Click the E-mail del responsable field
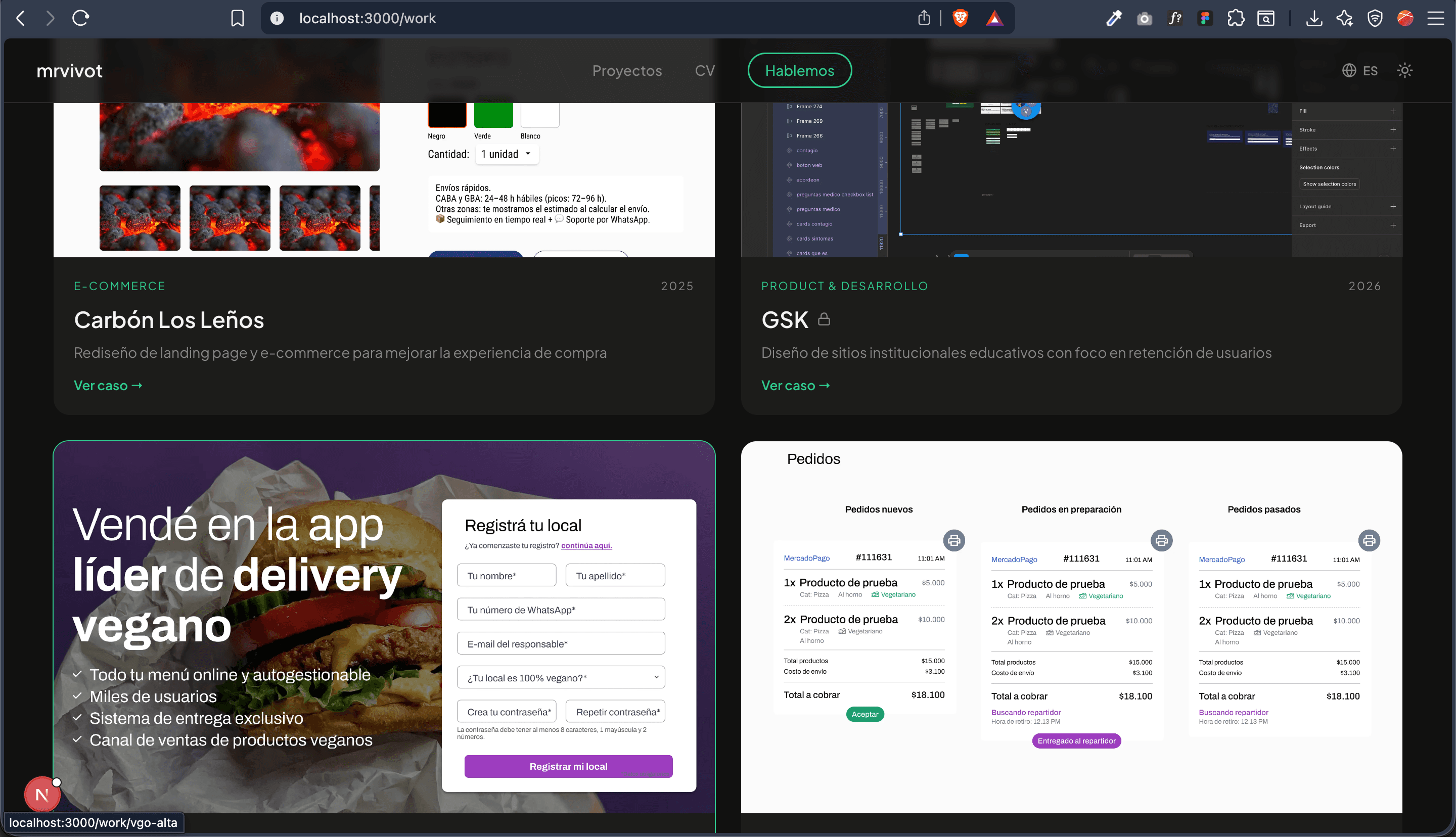Screen dimensions: 1456x837 tap(561, 643)
